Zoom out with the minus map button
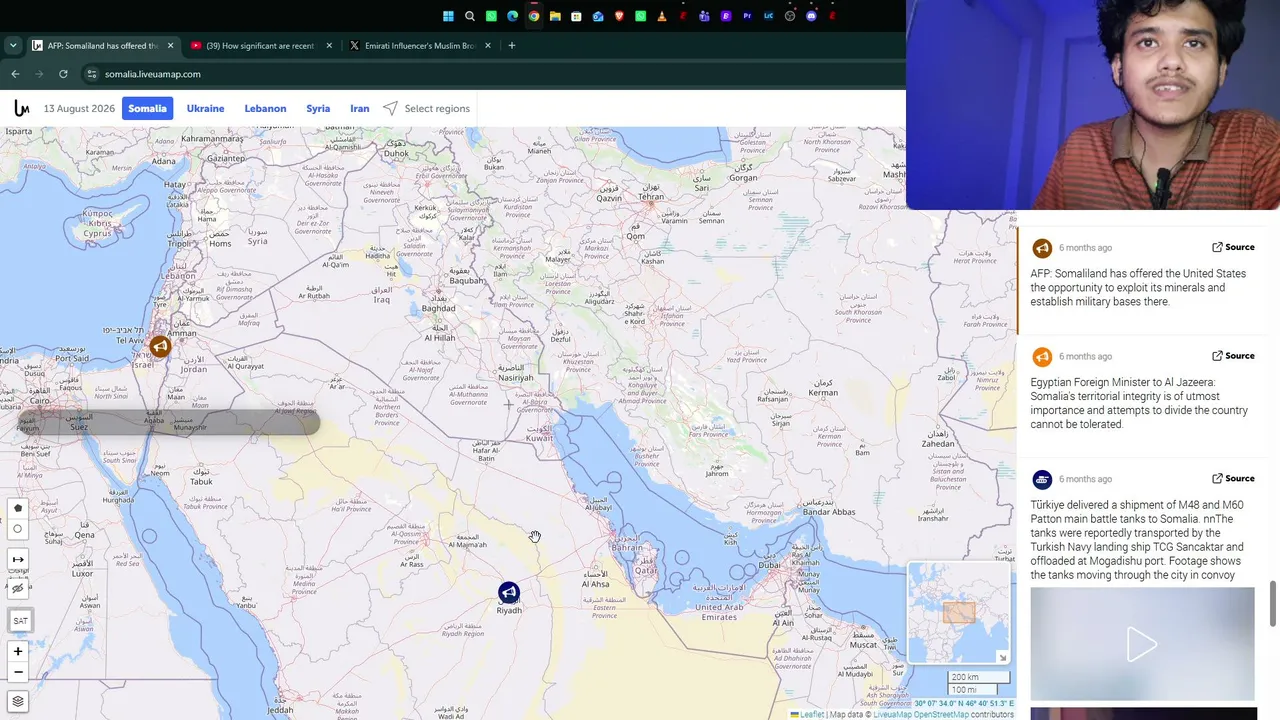Viewport: 1280px width, 720px height. 17,672
